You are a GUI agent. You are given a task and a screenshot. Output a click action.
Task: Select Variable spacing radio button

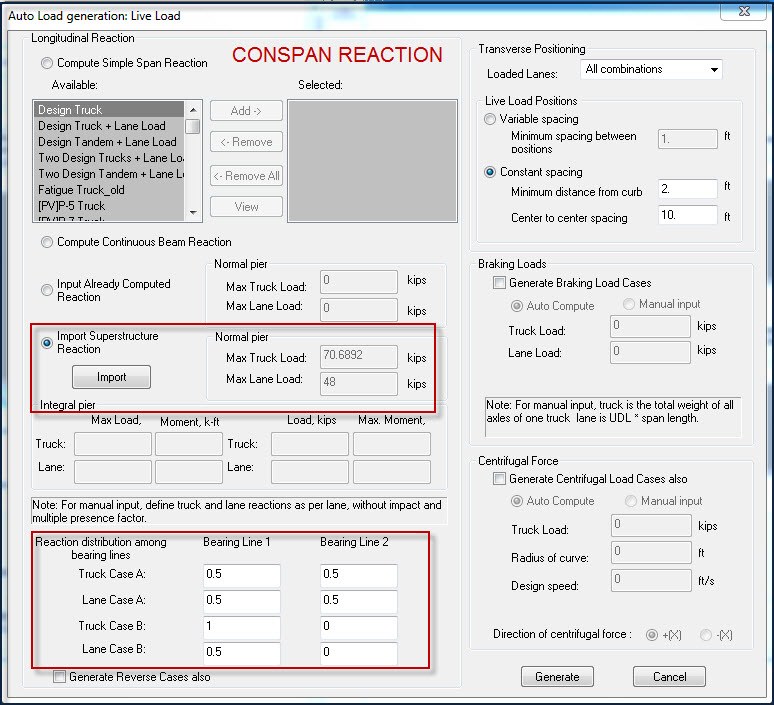click(x=490, y=119)
